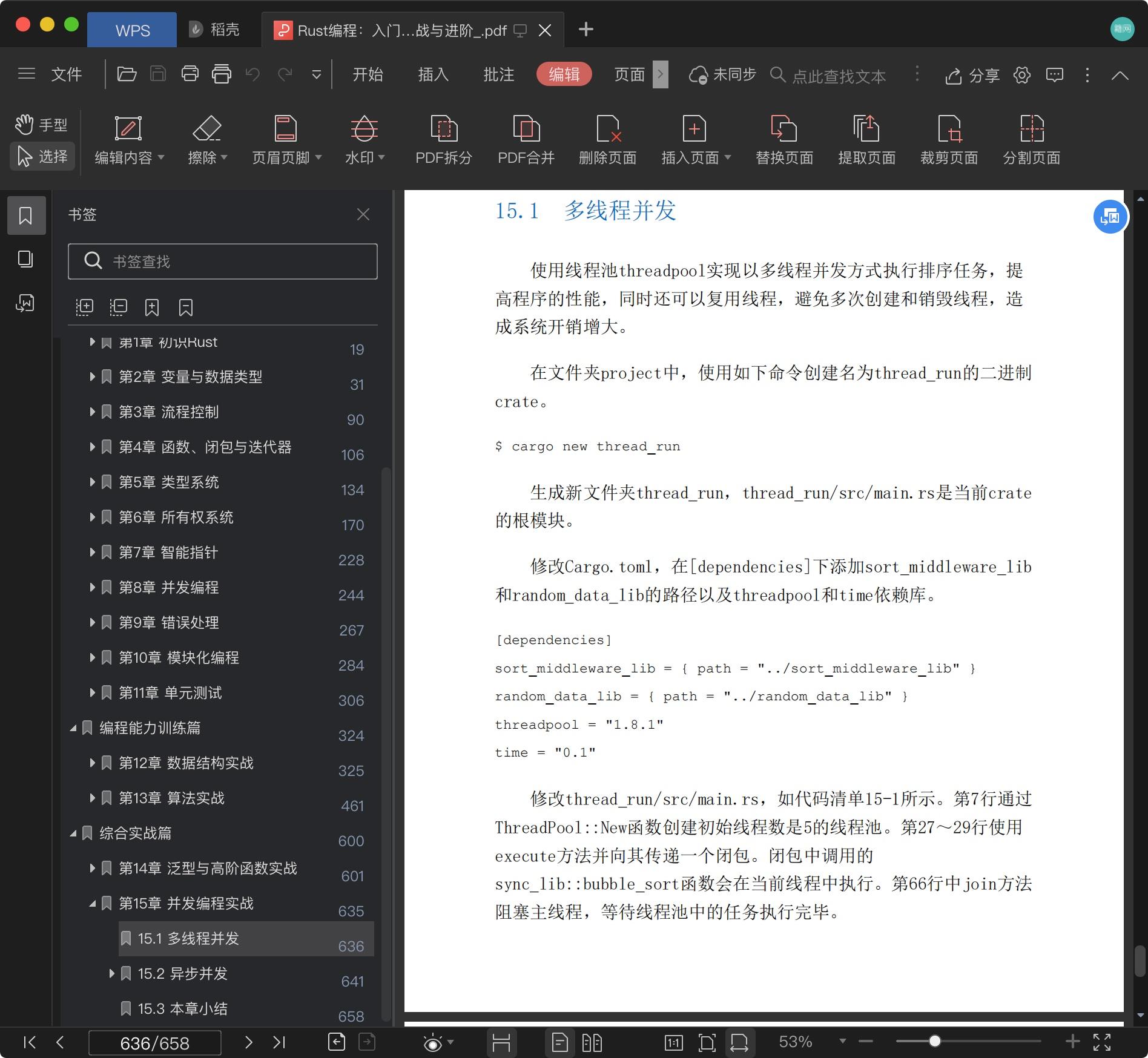
Task: Click Delete Page icon
Action: click(x=608, y=140)
